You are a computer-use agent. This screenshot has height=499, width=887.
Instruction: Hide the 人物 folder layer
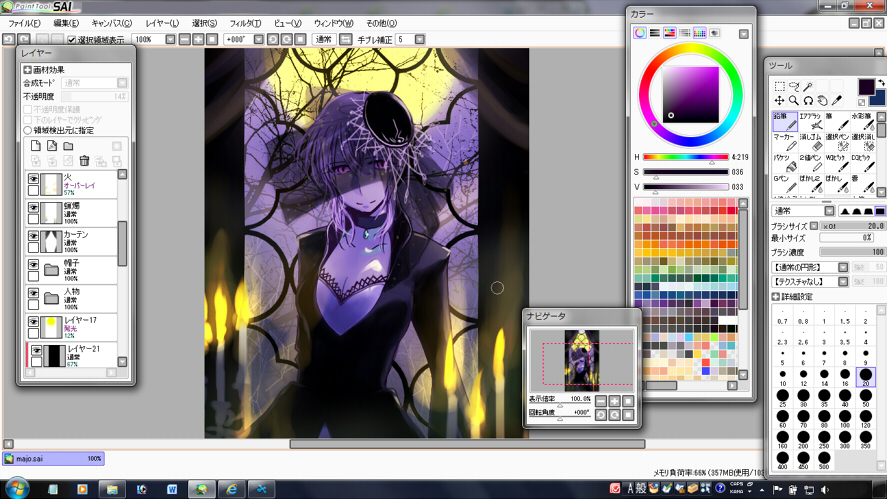(x=33, y=293)
